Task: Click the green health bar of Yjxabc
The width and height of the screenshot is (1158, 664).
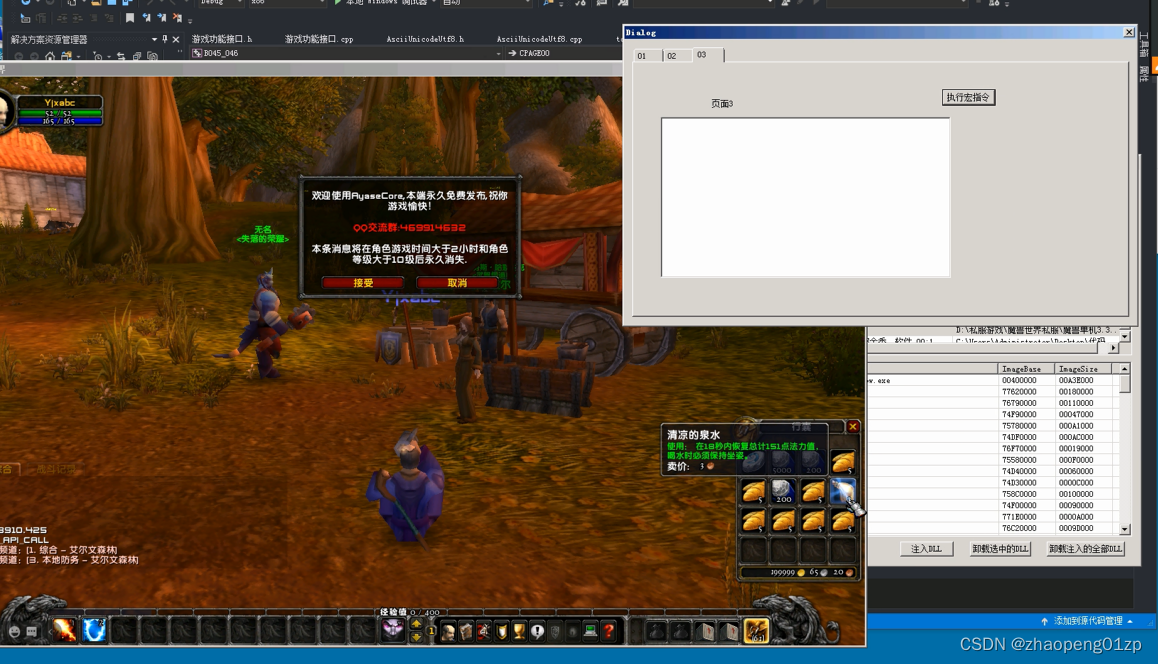Action: [59, 113]
